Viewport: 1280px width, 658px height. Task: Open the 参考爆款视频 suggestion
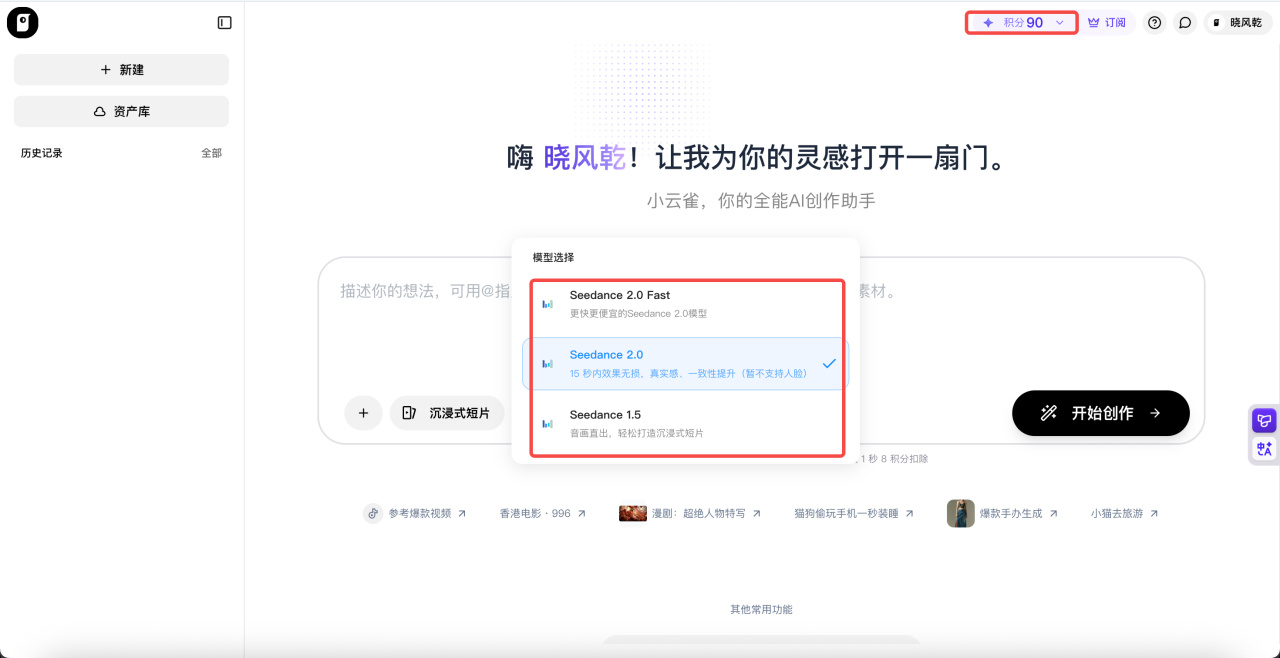pos(415,513)
